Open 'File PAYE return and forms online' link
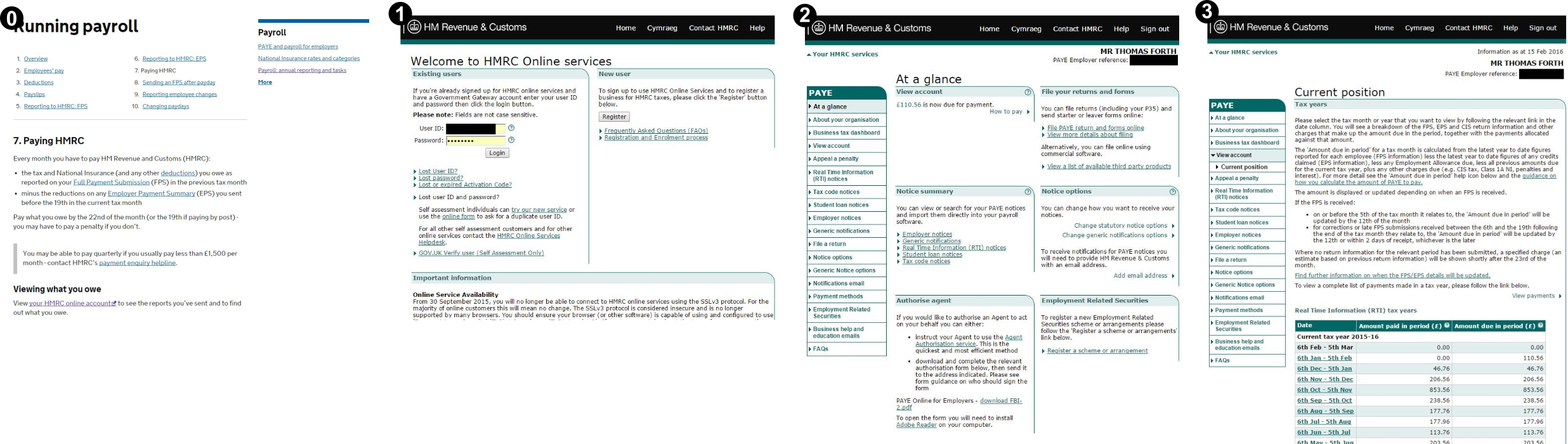This screenshot has height=444, width=1568. tap(1095, 127)
